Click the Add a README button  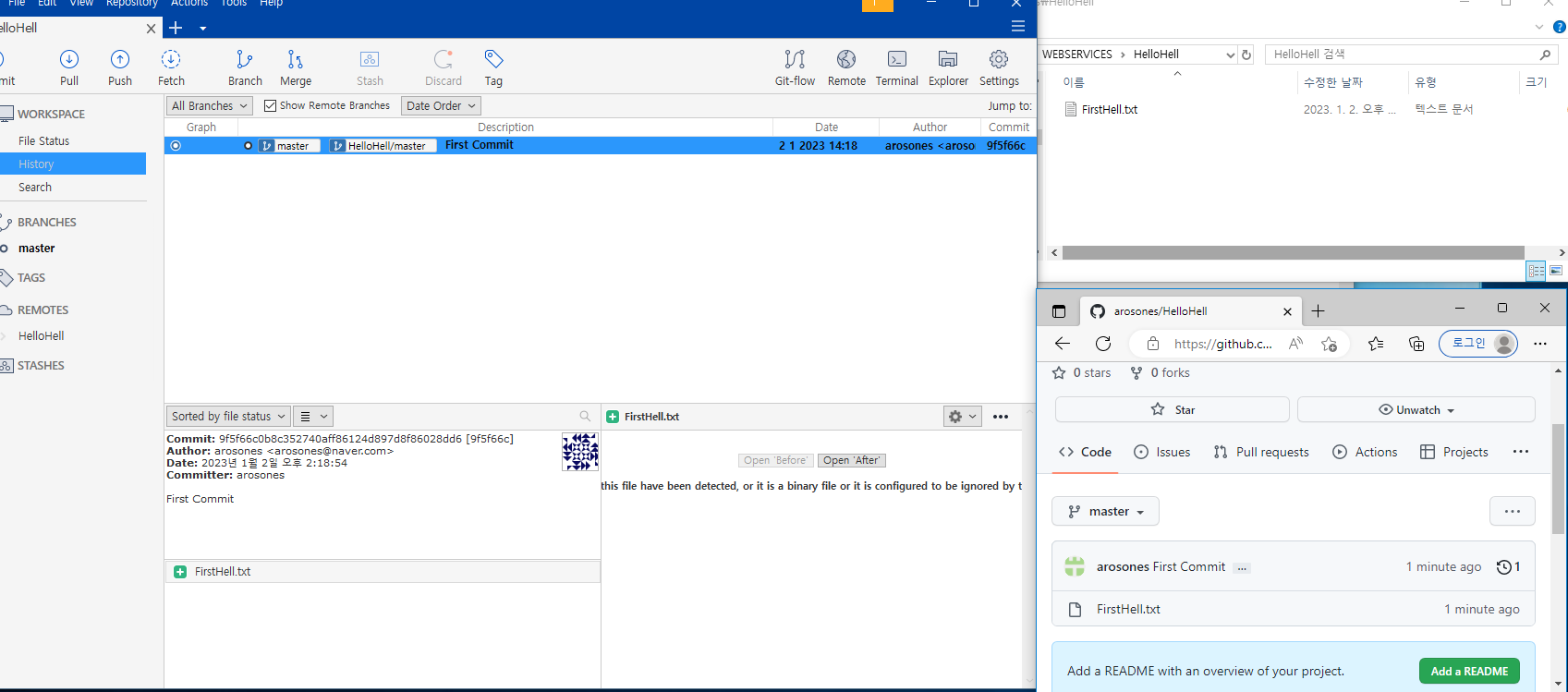point(1469,672)
